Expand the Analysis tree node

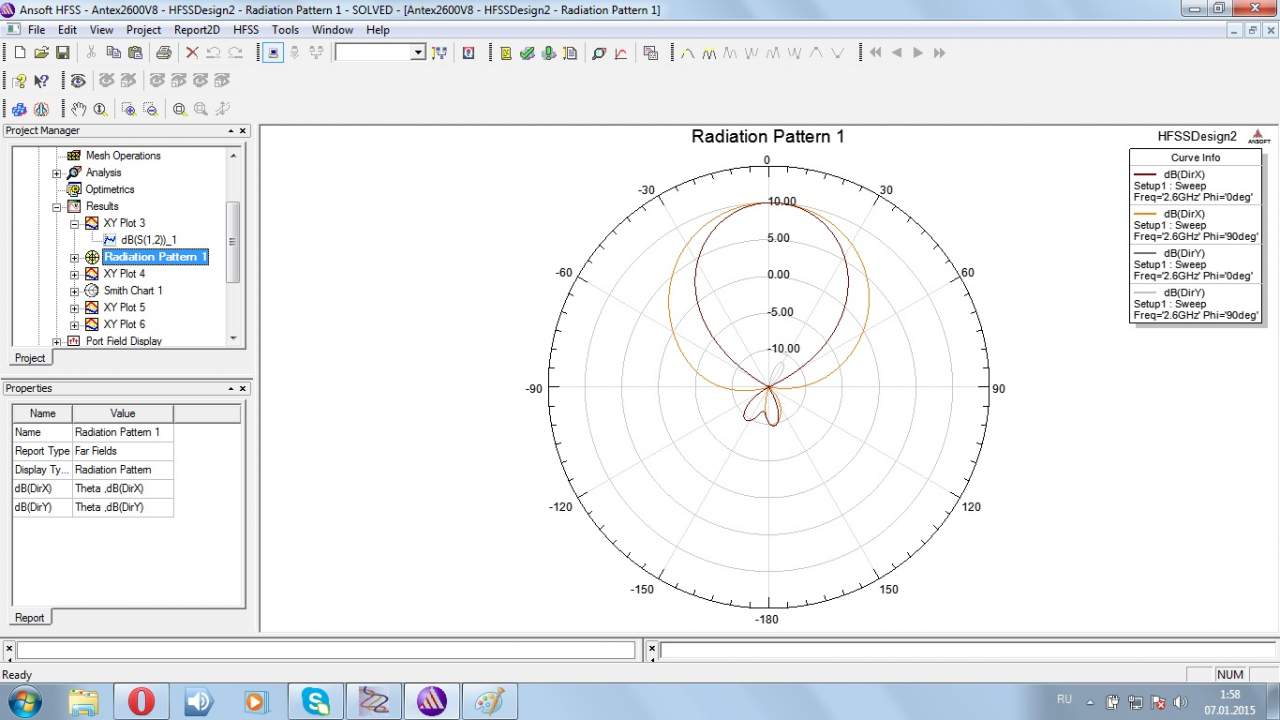pyautogui.click(x=57, y=173)
